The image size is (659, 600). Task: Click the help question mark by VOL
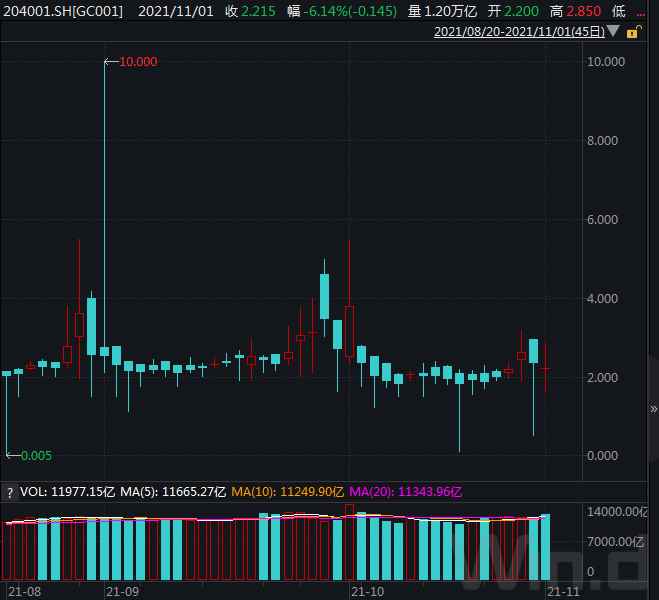9,492
